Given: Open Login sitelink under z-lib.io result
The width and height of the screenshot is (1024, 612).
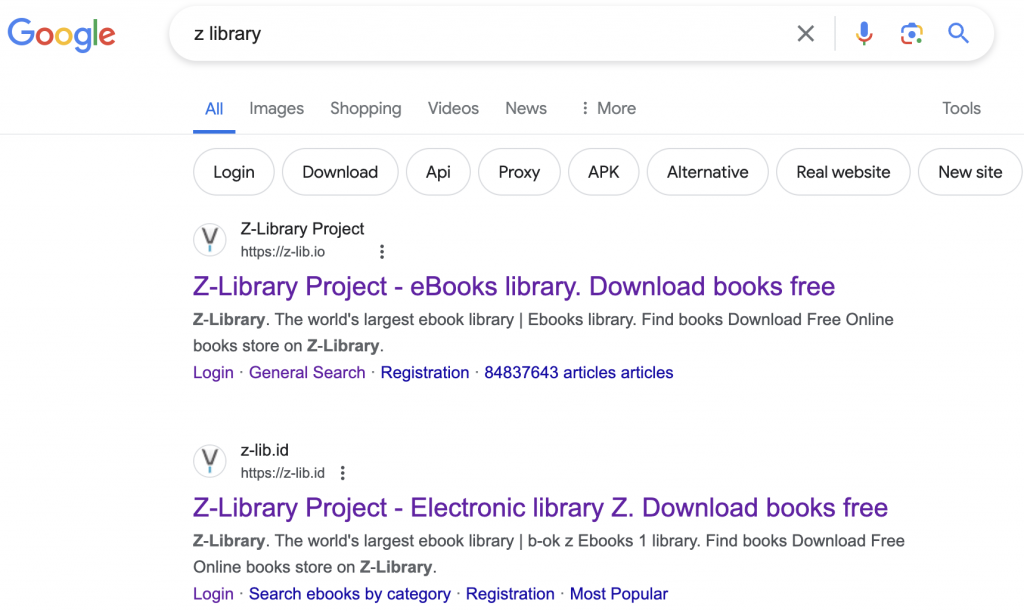Looking at the screenshot, I should point(213,372).
